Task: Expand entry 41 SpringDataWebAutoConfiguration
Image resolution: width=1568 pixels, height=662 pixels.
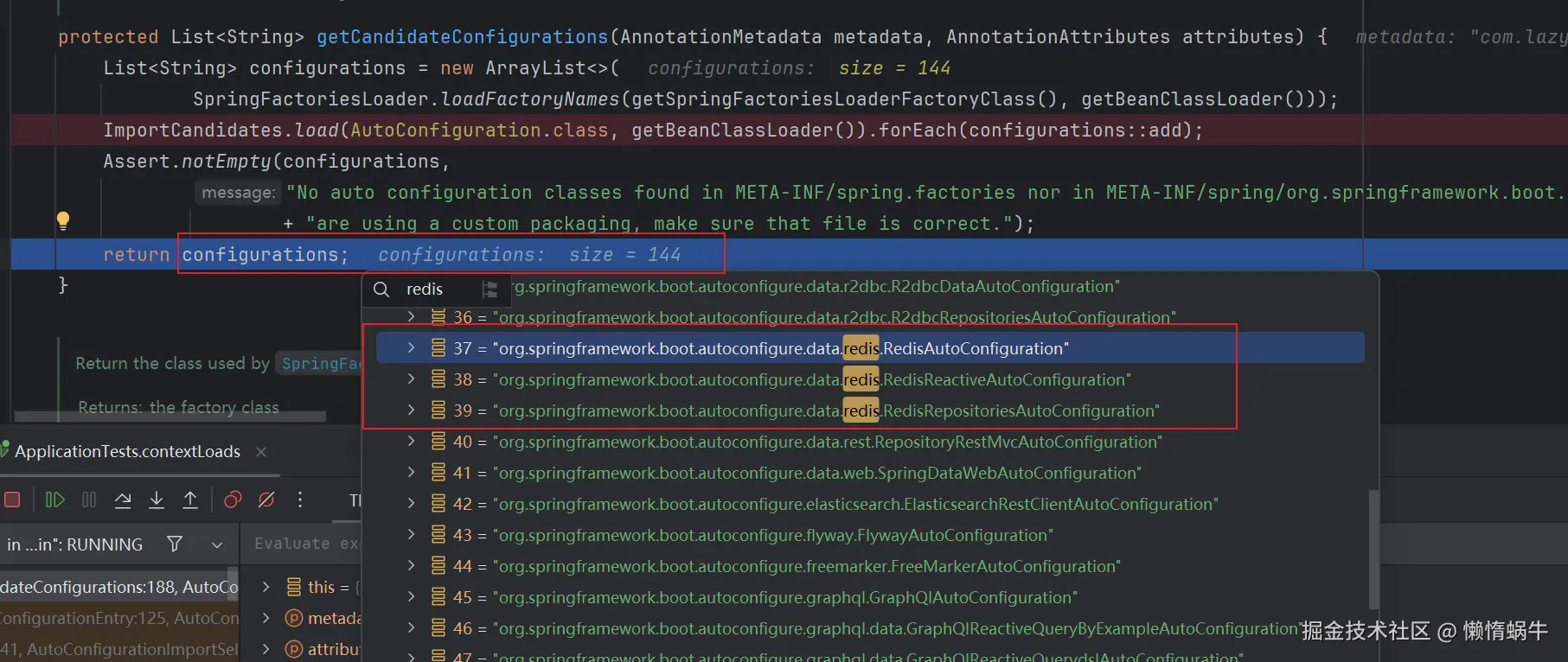Action: click(412, 473)
